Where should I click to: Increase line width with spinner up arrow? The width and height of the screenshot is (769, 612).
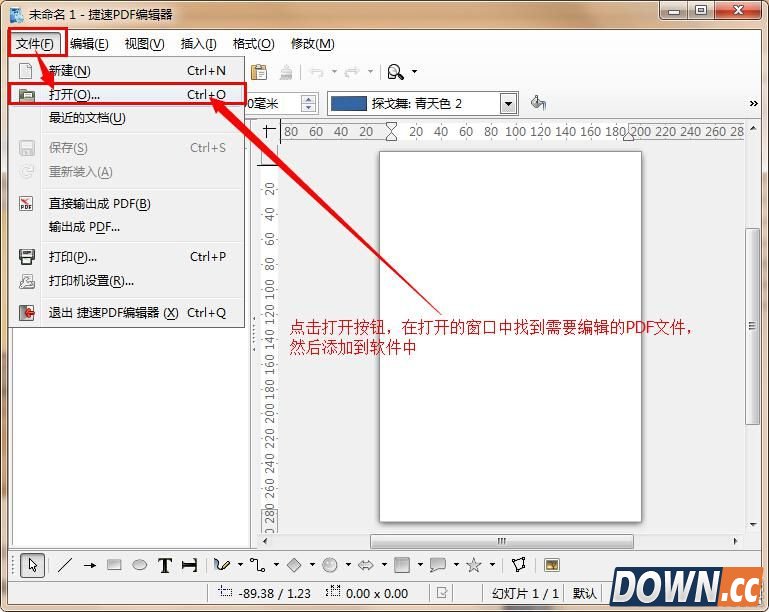[309, 99]
